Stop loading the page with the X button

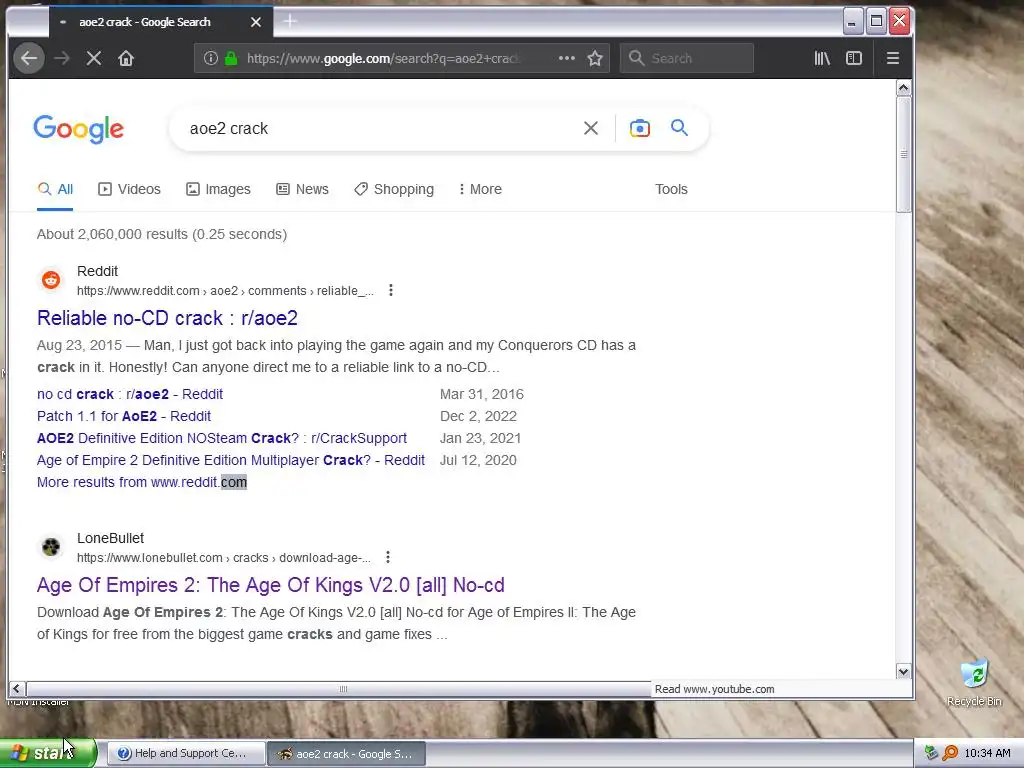[x=94, y=58]
